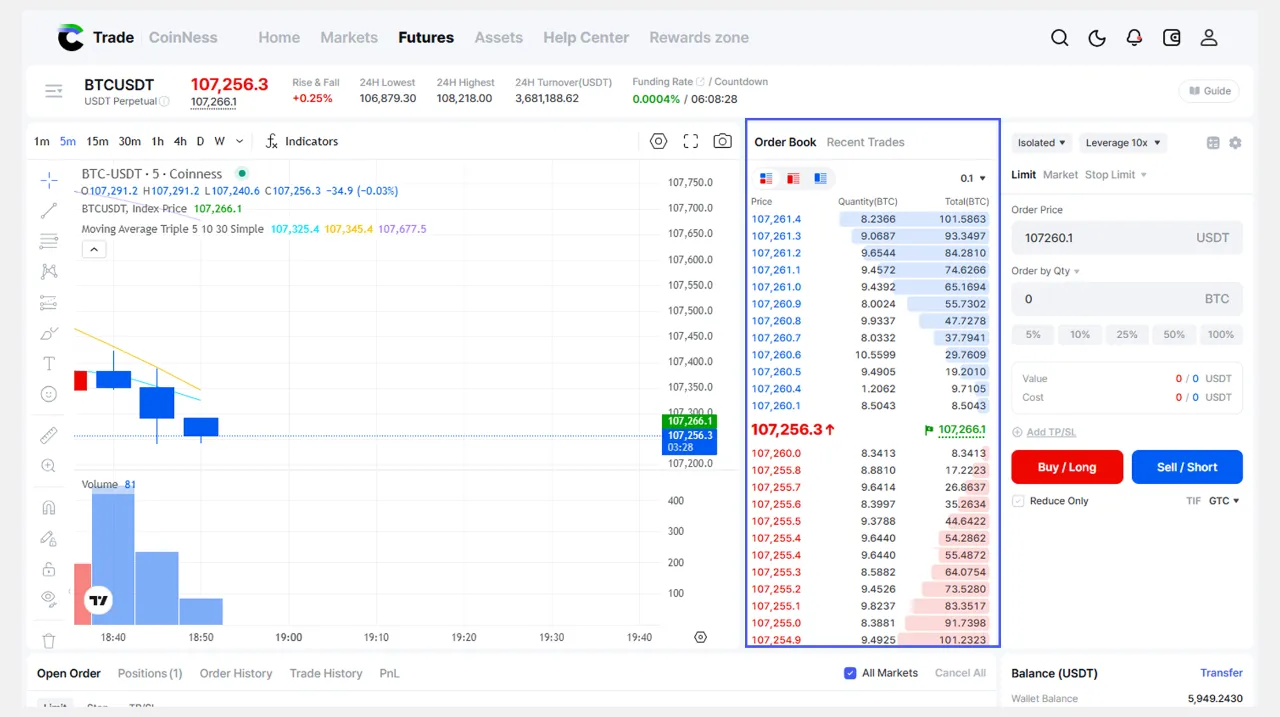
Task: Hide all drawings with eye icon
Action: [48, 598]
